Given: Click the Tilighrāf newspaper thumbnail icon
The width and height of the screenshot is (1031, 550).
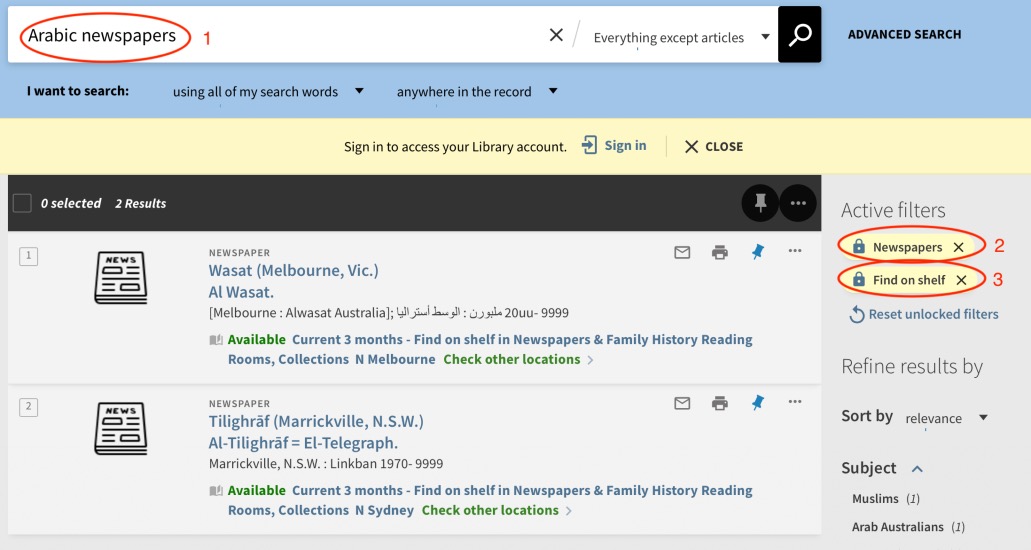Looking at the screenshot, I should (121, 429).
